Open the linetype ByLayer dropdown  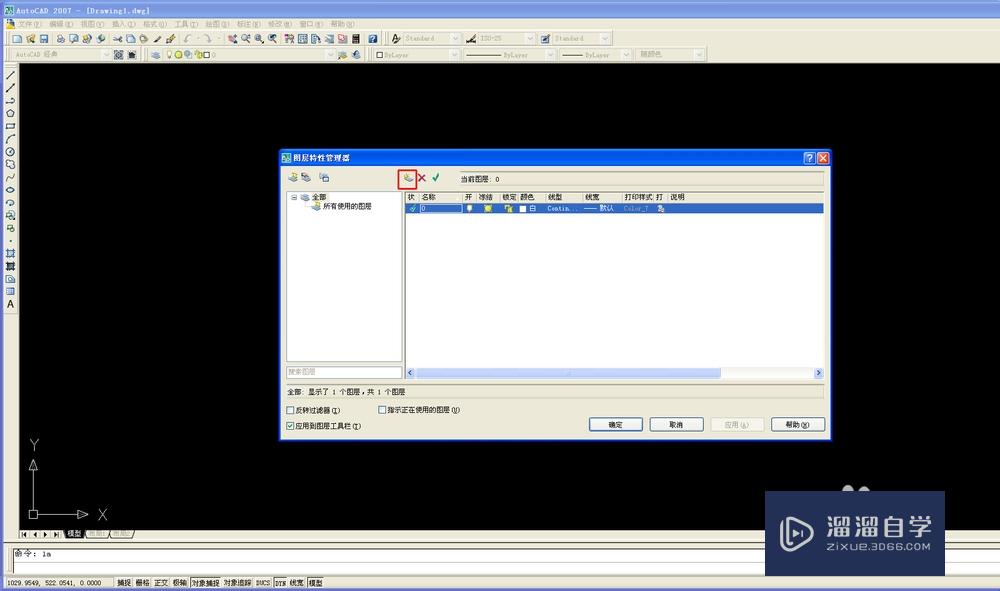pos(550,55)
